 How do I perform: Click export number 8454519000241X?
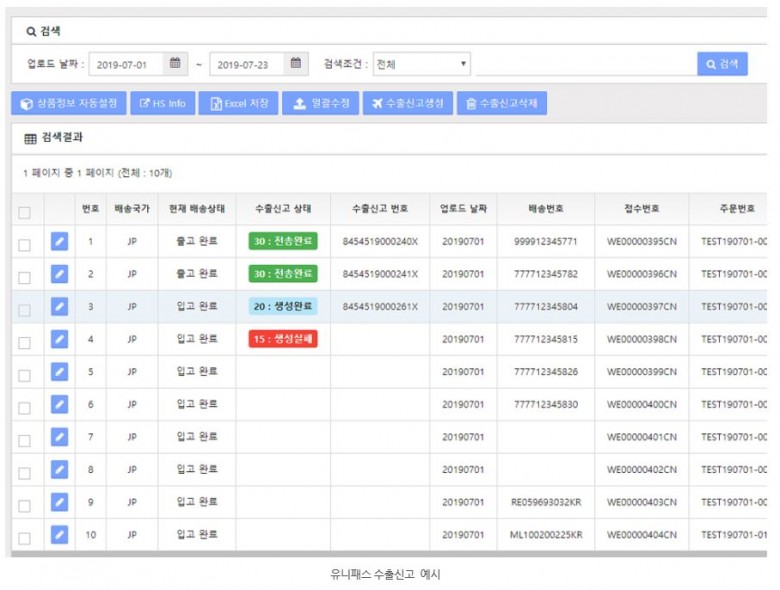pyautogui.click(x=380, y=274)
